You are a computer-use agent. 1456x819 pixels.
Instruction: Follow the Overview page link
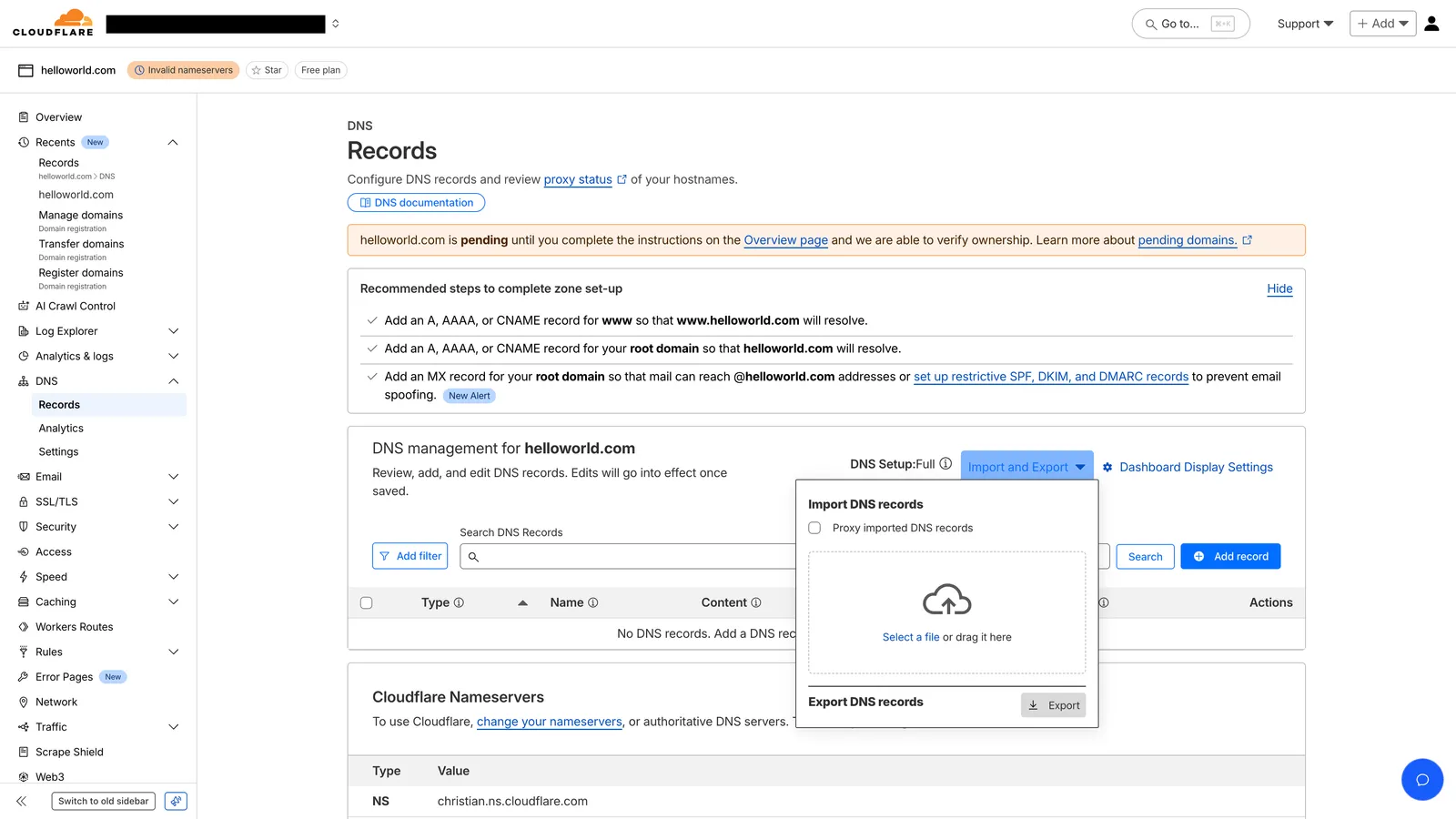click(785, 240)
